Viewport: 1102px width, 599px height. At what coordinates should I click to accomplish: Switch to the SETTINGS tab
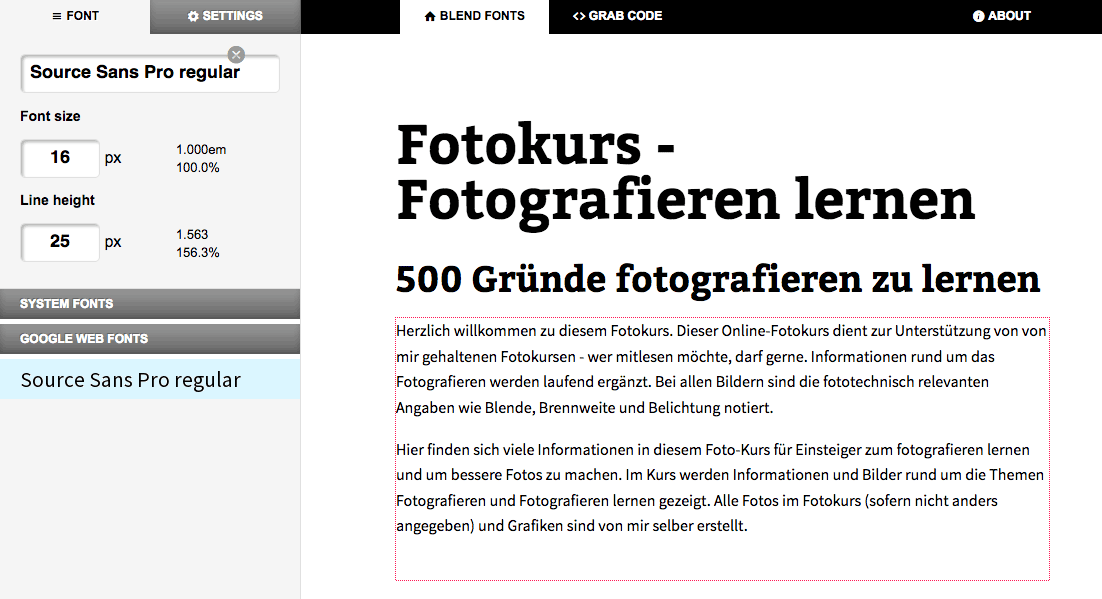(x=225, y=16)
